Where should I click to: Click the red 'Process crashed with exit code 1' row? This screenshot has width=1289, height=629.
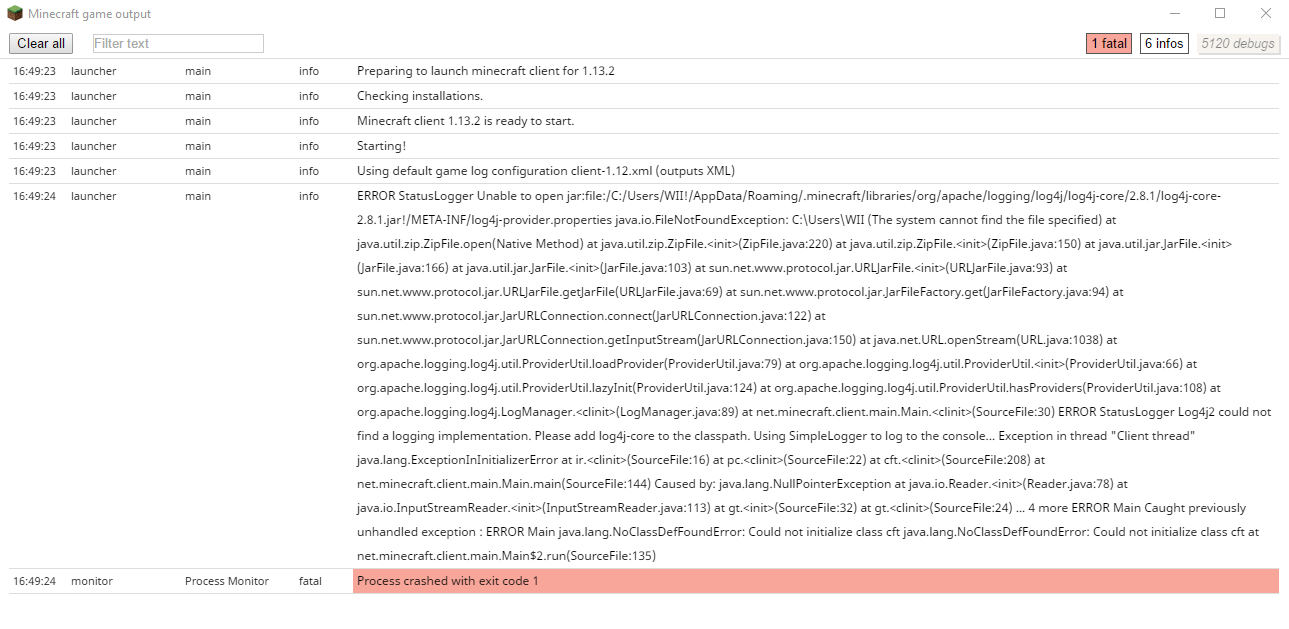click(815, 581)
